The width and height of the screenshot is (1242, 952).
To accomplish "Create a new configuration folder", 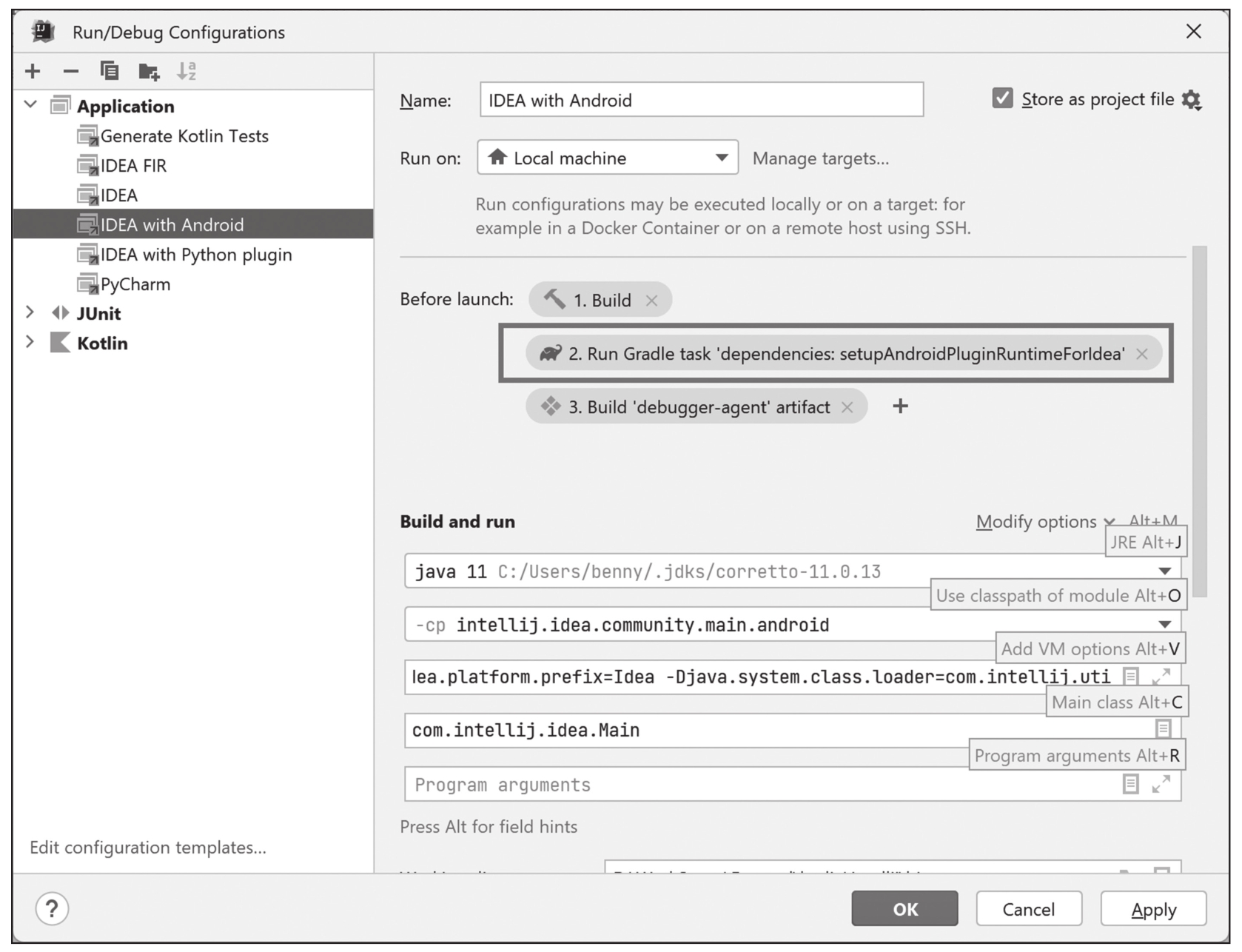I will pyautogui.click(x=149, y=71).
